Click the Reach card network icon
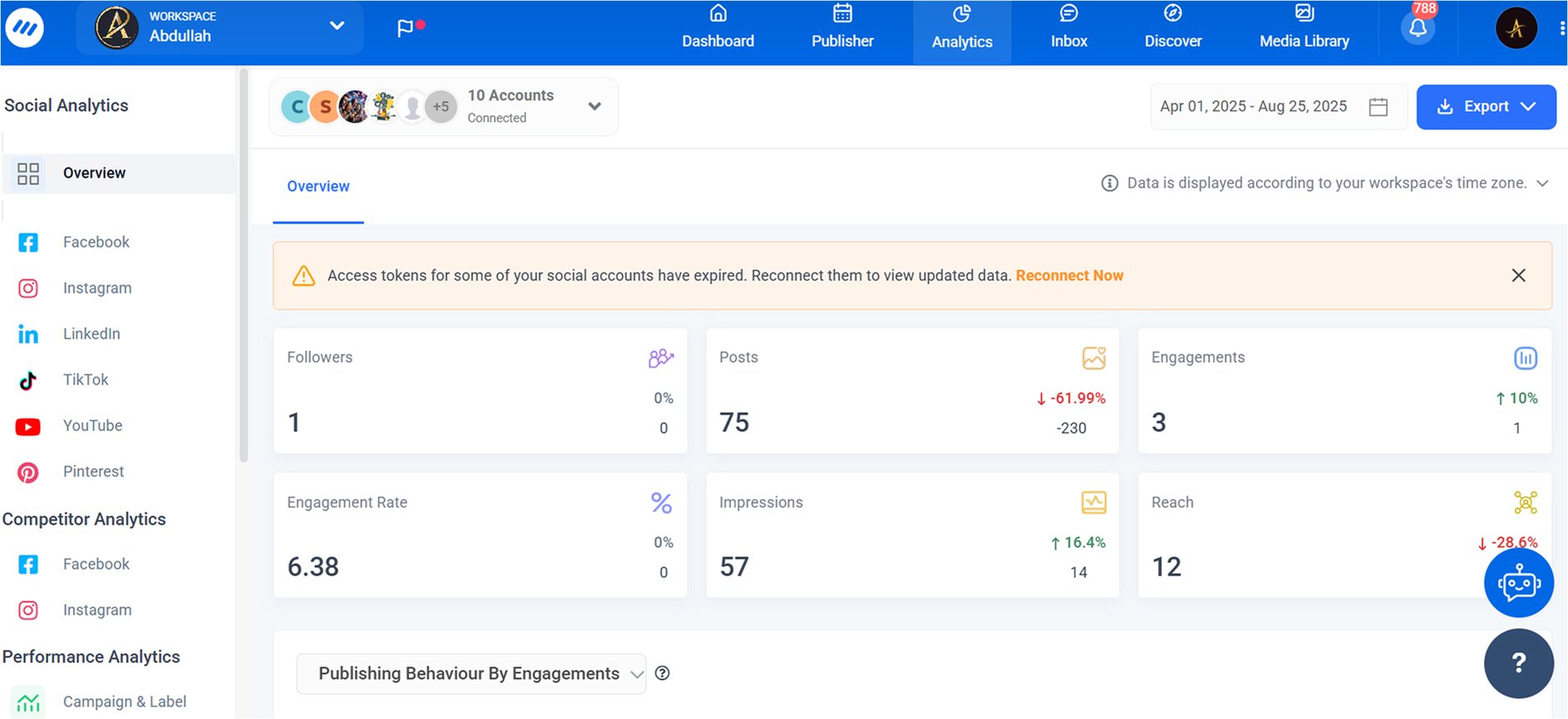The image size is (1568, 719). click(1525, 502)
